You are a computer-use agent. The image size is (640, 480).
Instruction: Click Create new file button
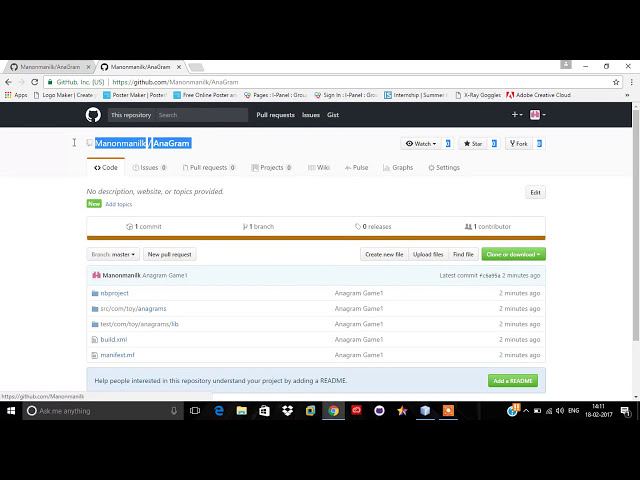point(384,254)
